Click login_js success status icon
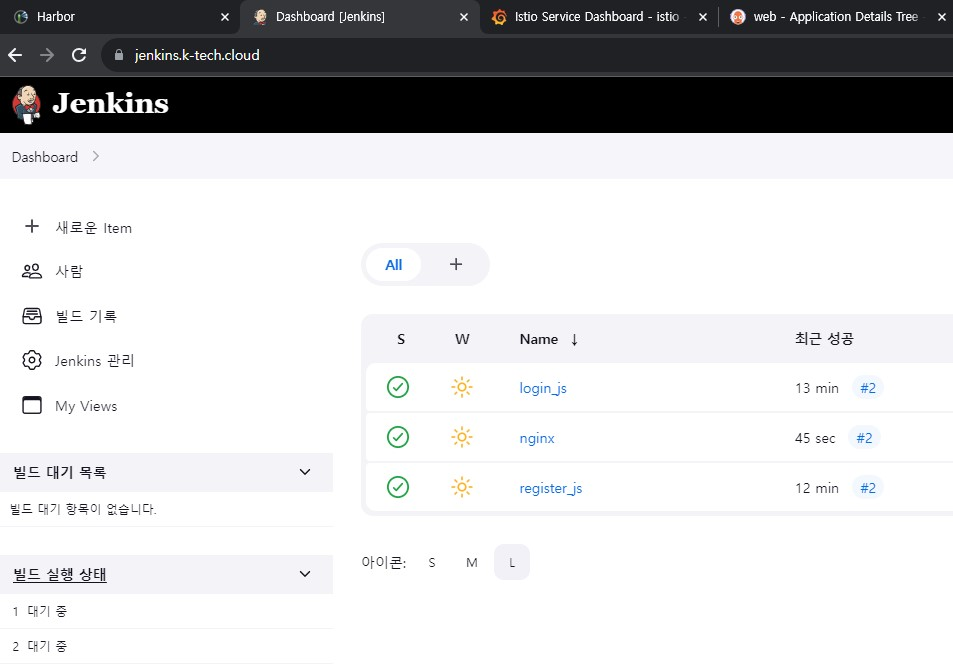The height and width of the screenshot is (665, 953). (398, 387)
